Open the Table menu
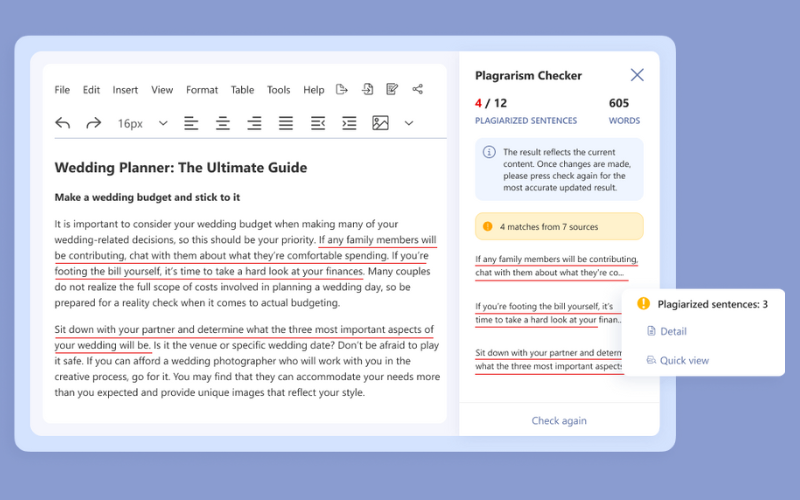 click(242, 90)
